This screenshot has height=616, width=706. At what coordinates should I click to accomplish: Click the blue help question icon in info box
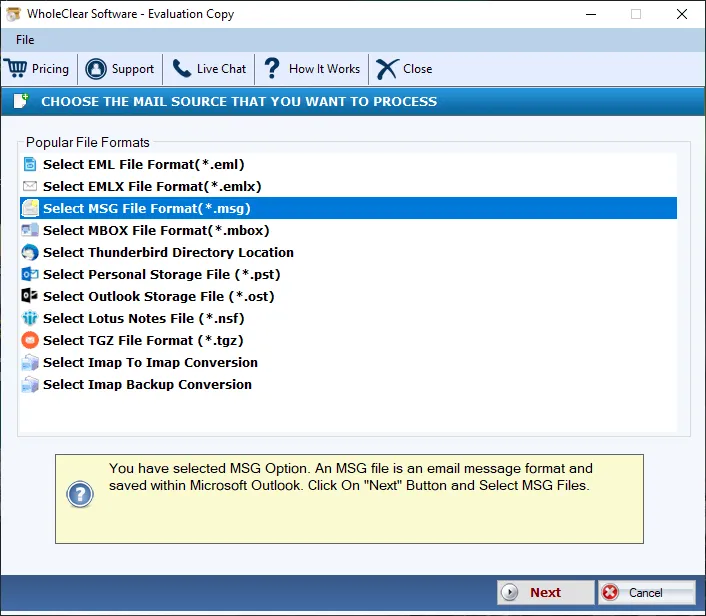[x=80, y=494]
